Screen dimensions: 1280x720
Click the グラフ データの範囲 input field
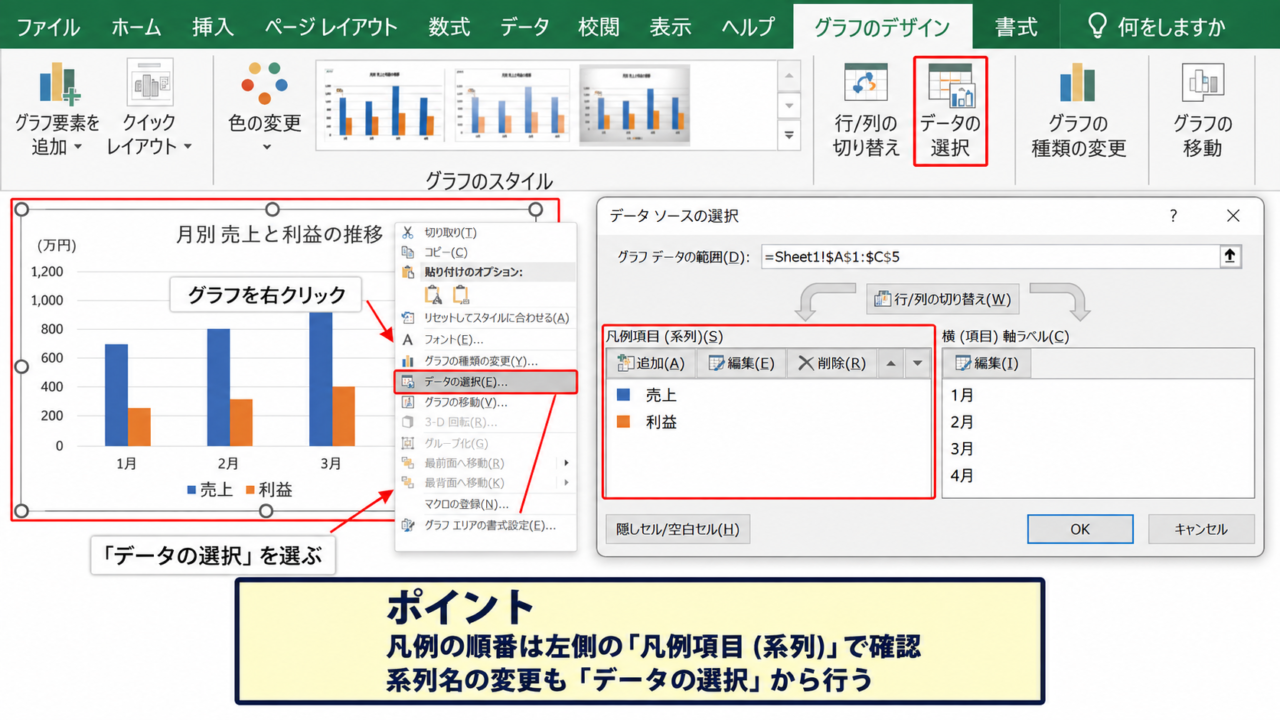(988, 257)
